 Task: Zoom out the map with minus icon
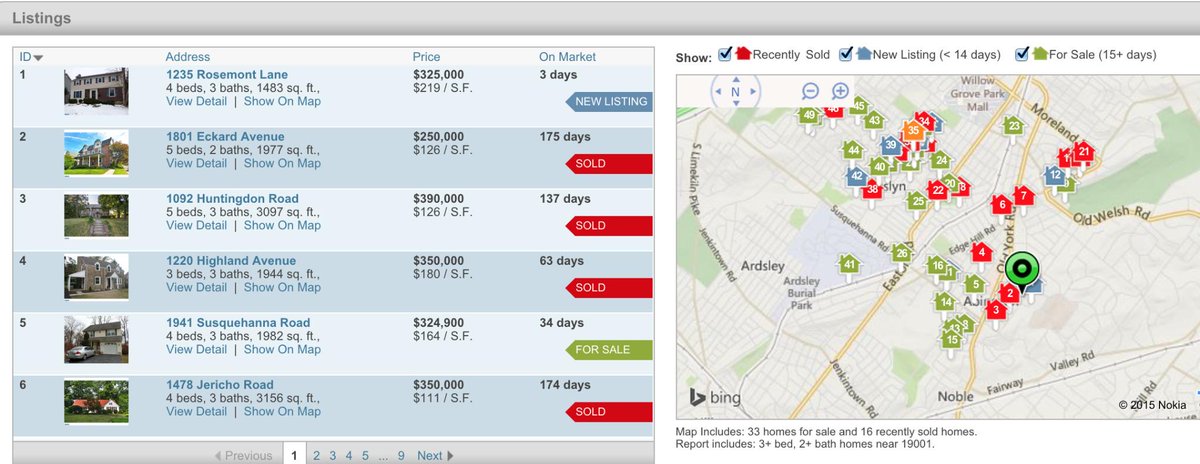point(811,91)
